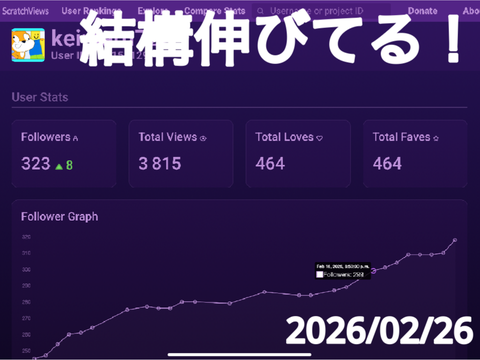Click the eye icon beside Total Views
The width and height of the screenshot is (480, 360).
[x=203, y=138]
